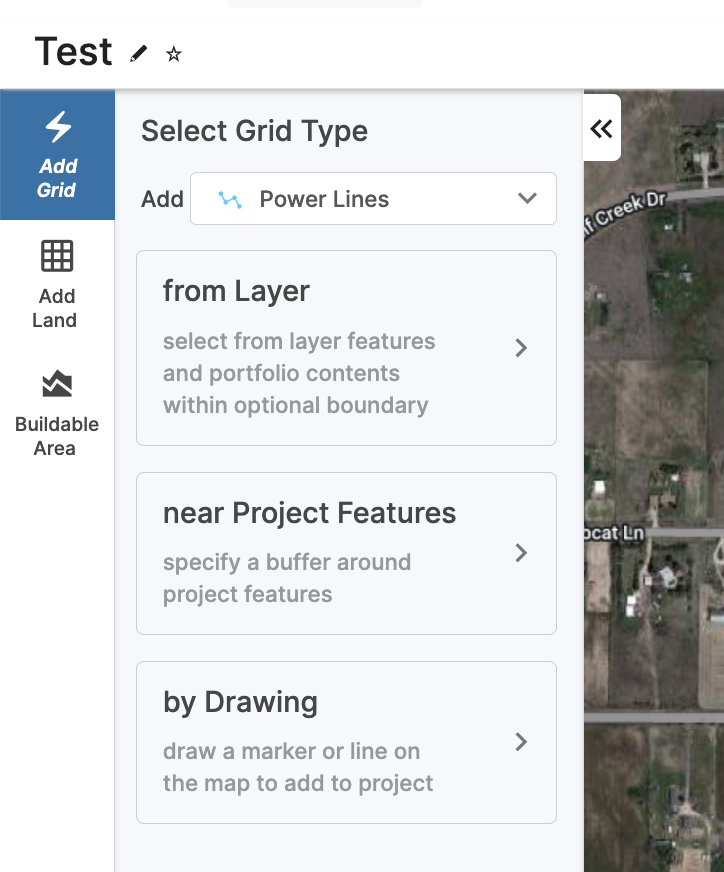Click the pencil icon beside Test title
This screenshot has height=872, width=724.
point(138,53)
